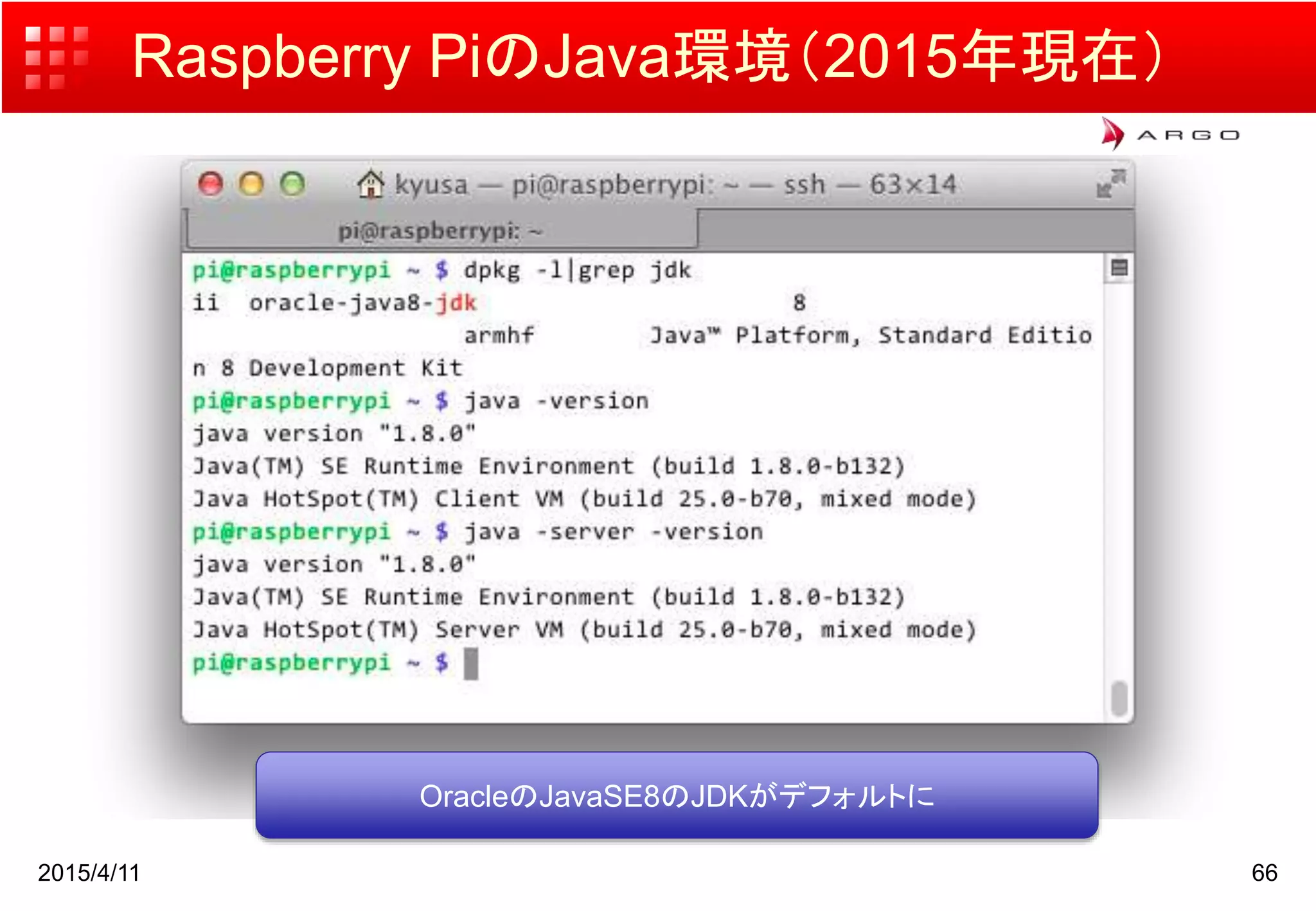Select the pi@raspberrypi: ~ tab
The height and width of the screenshot is (911, 1316).
point(441,230)
